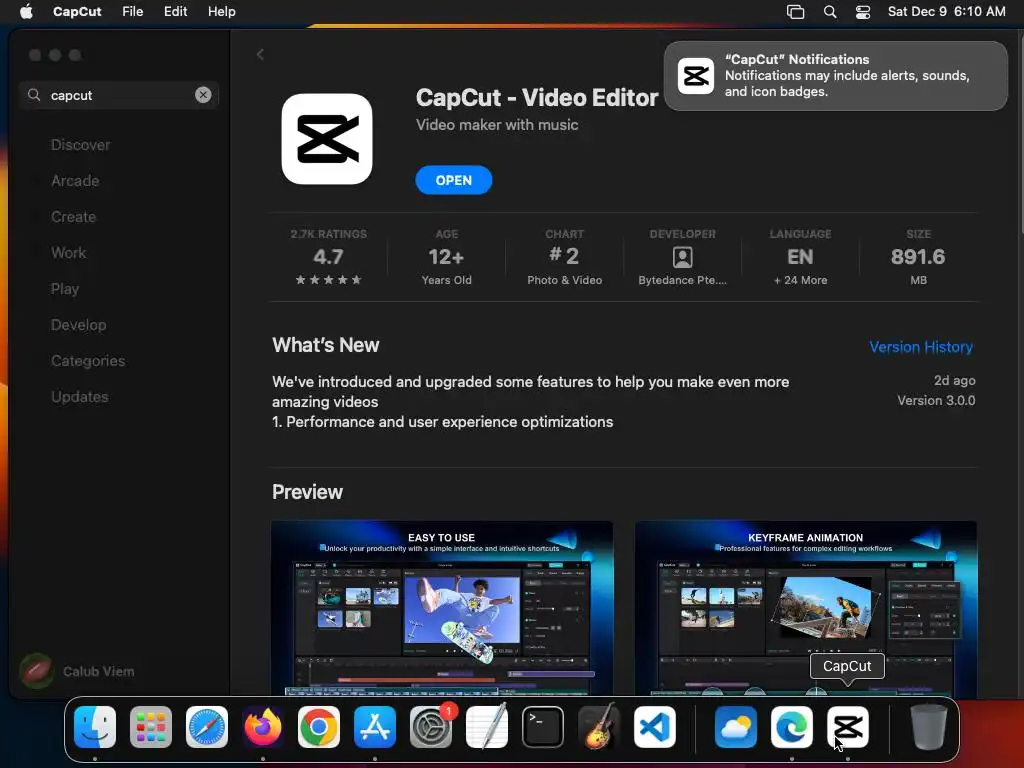Screen dimensions: 1024x768
Task: Open the Apple menu
Action: click(26, 11)
